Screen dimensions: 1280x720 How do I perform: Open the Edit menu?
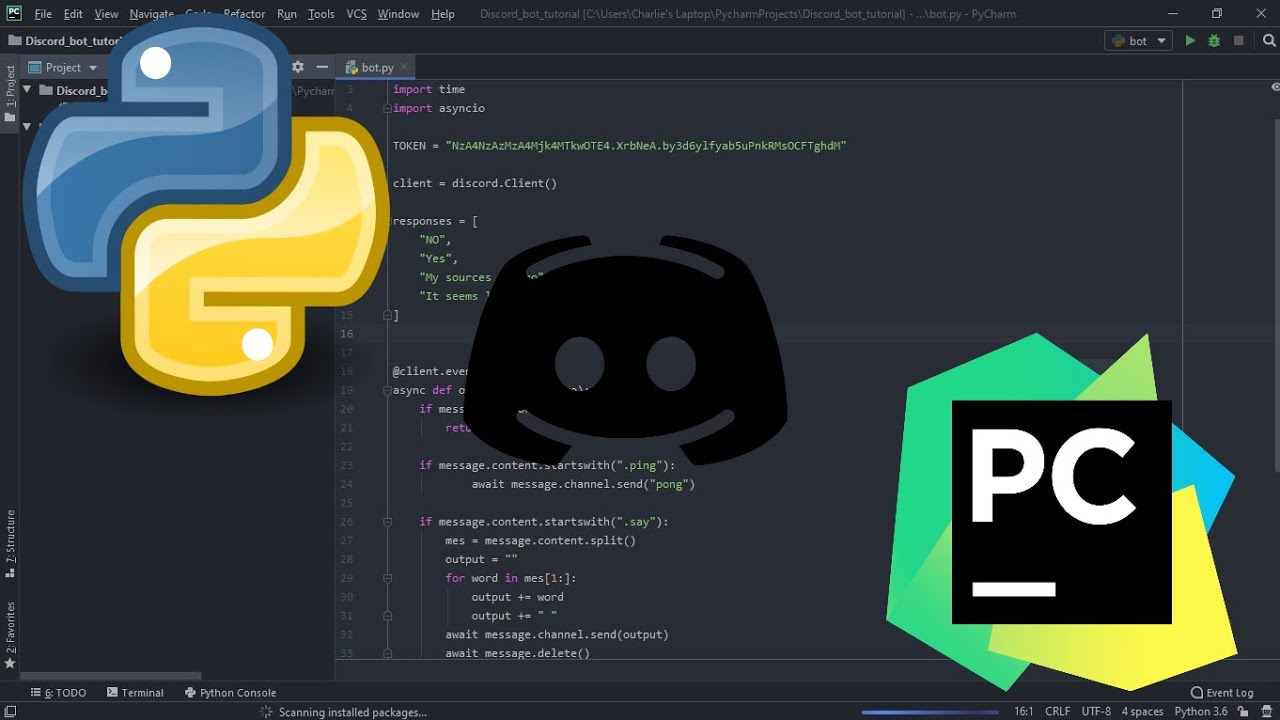(x=73, y=14)
